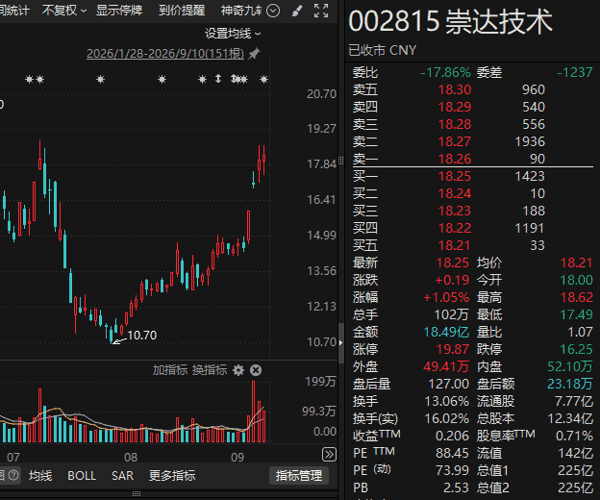The height and width of the screenshot is (500, 600).
Task: Open volume indicator settings gear
Action: [x=238, y=370]
